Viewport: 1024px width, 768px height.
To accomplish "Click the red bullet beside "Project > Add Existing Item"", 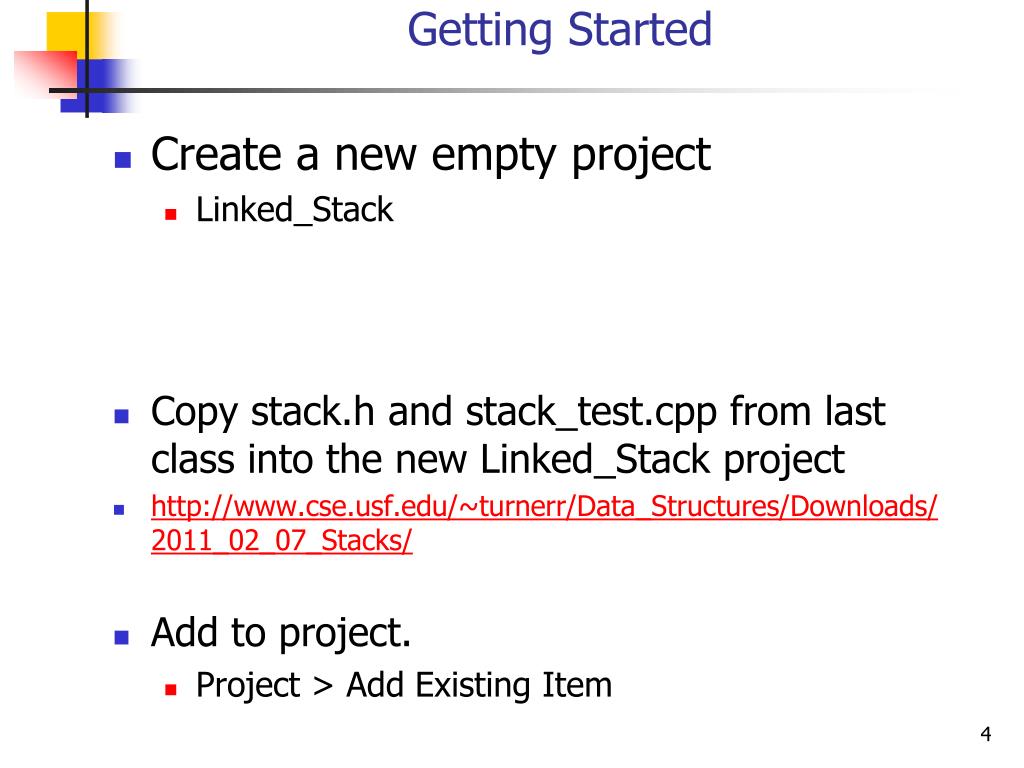I will click(x=170, y=689).
